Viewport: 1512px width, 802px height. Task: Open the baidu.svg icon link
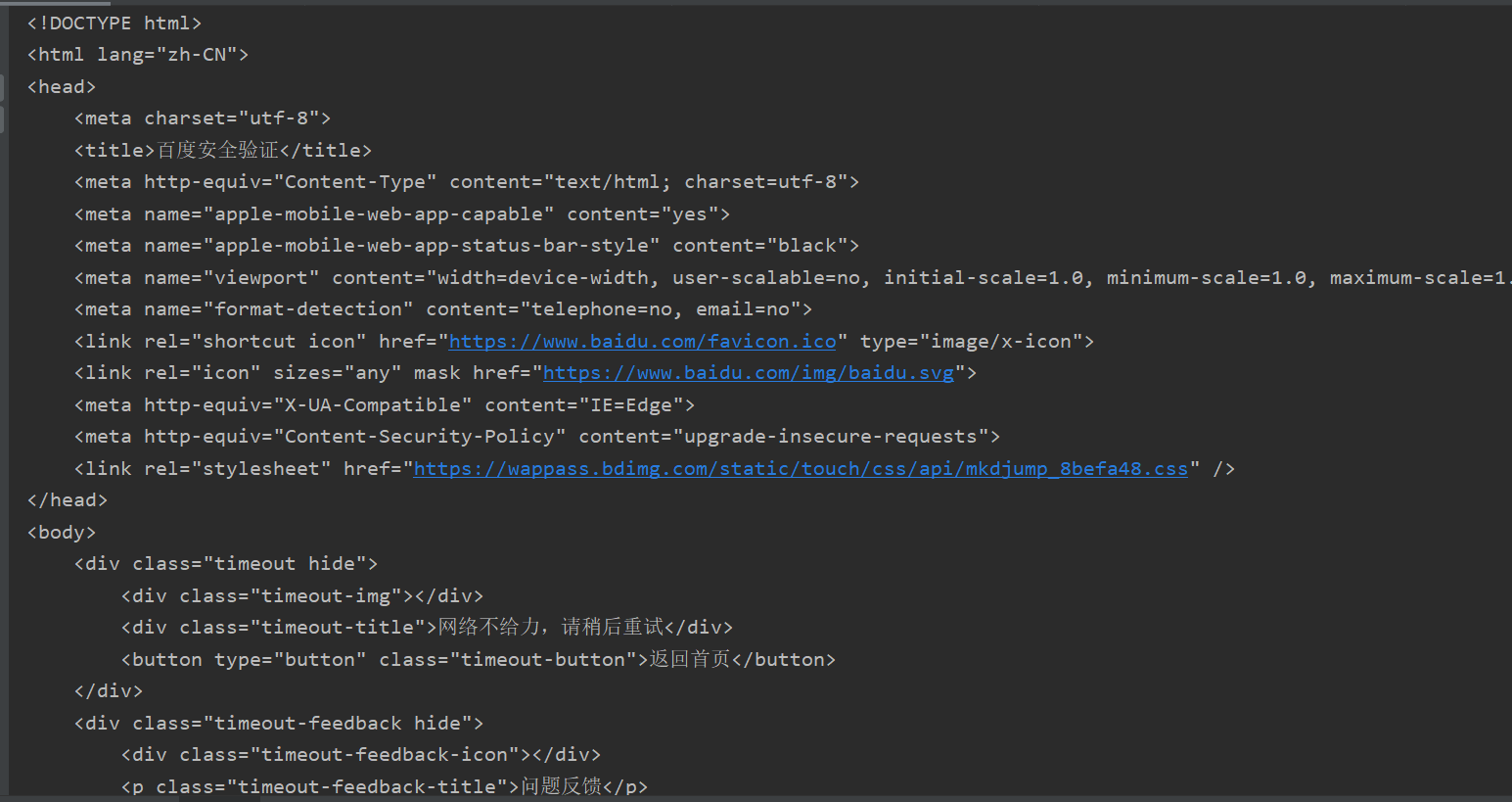[749, 373]
